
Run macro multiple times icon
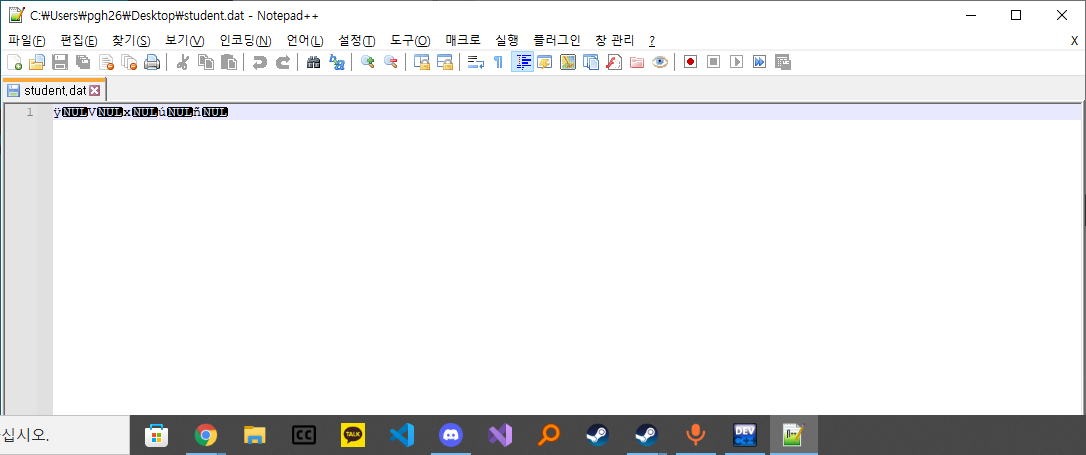pyautogui.click(x=760, y=62)
